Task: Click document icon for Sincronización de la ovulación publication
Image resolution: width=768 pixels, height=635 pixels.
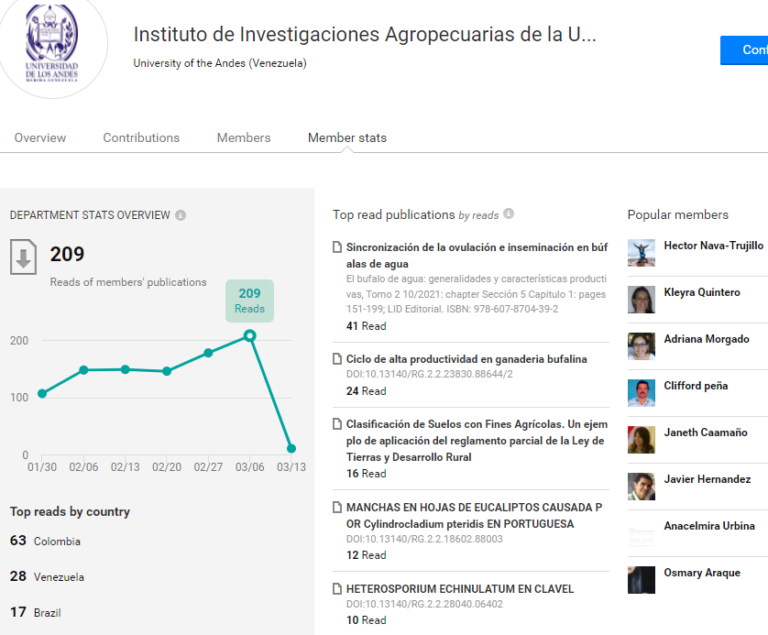Action: [337, 247]
